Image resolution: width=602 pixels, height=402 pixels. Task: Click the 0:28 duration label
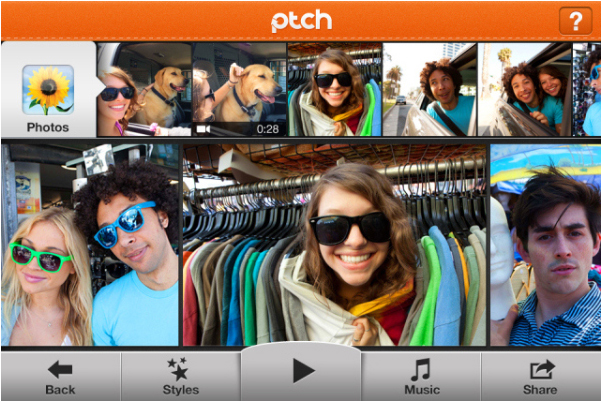(267, 129)
